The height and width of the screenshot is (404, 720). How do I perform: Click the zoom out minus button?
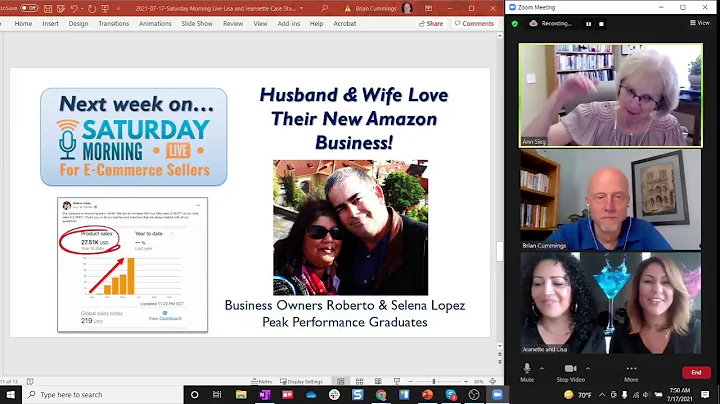pos(411,381)
